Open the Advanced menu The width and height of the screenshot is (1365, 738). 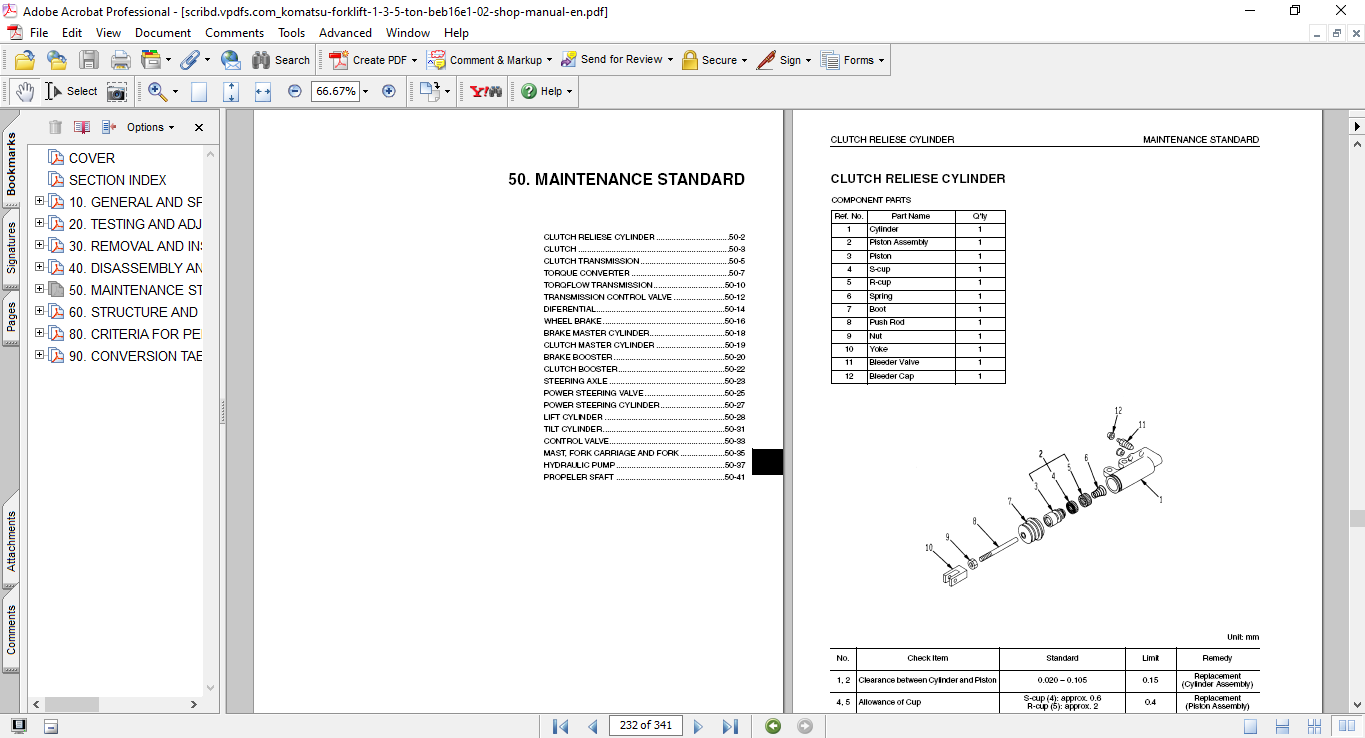point(345,33)
